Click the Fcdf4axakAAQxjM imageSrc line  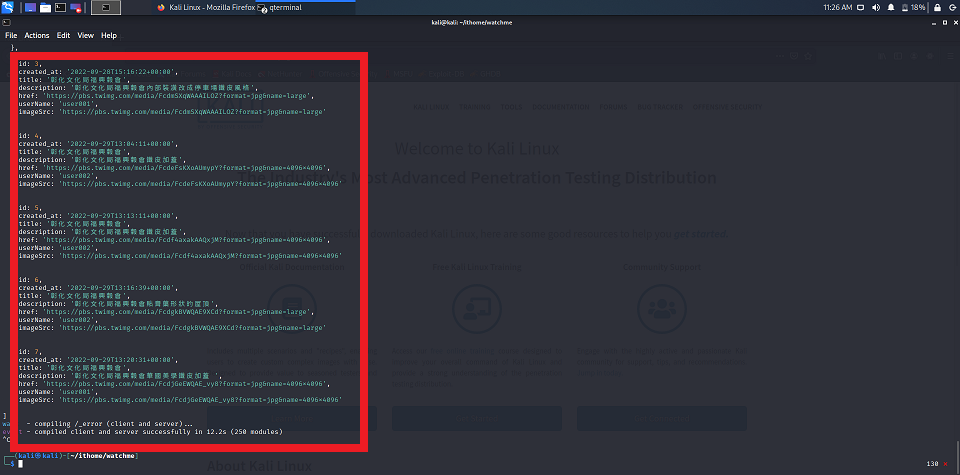(179, 255)
